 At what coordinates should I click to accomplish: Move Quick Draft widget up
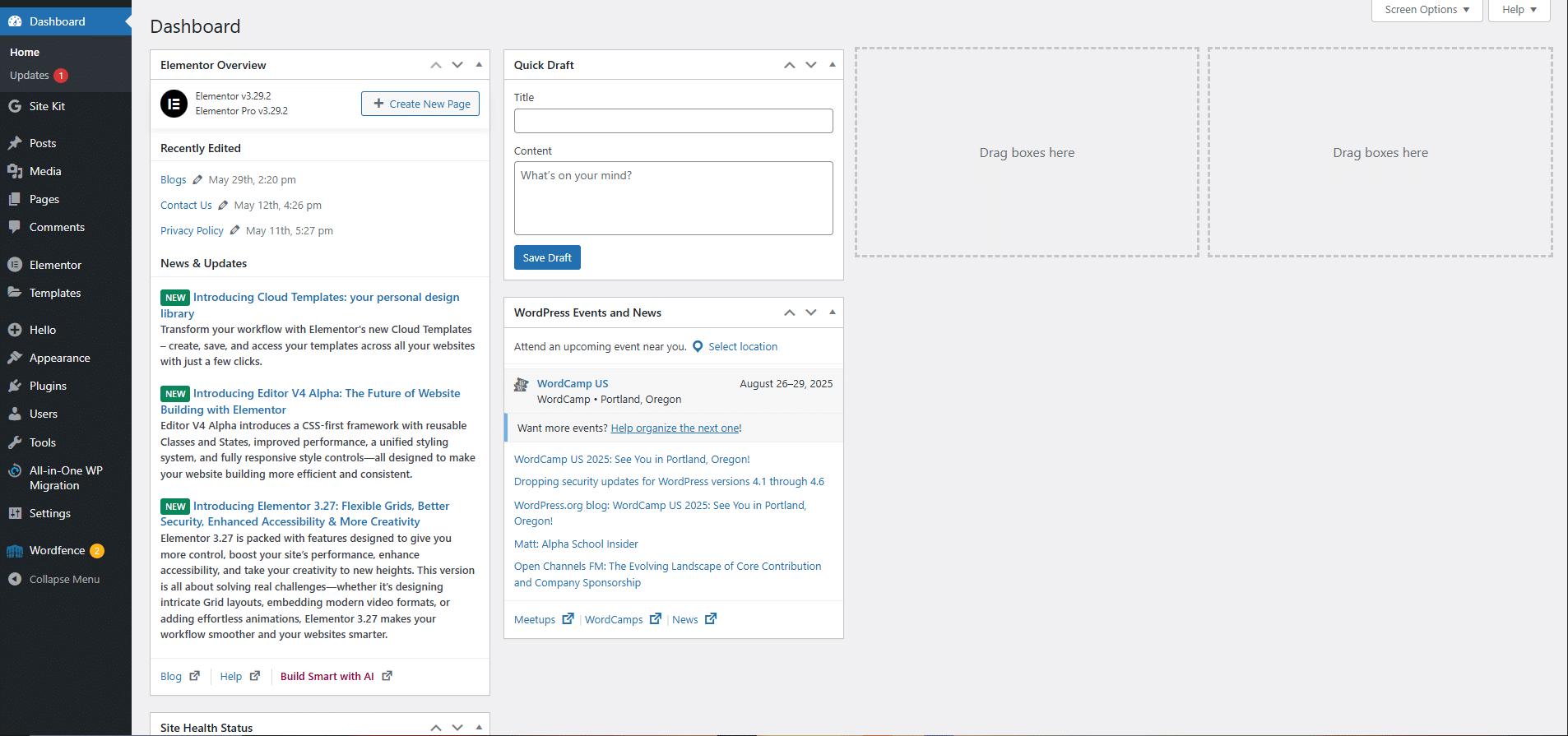(x=790, y=65)
